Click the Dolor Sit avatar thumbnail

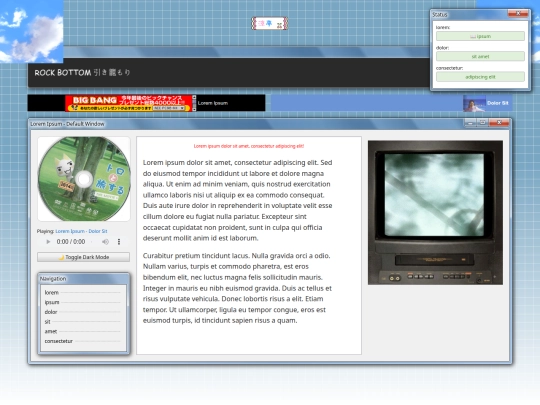point(474,103)
